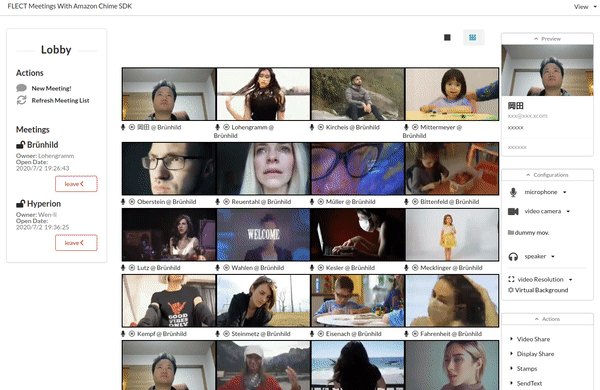Click the Steinmetz video tile

[x=263, y=301]
